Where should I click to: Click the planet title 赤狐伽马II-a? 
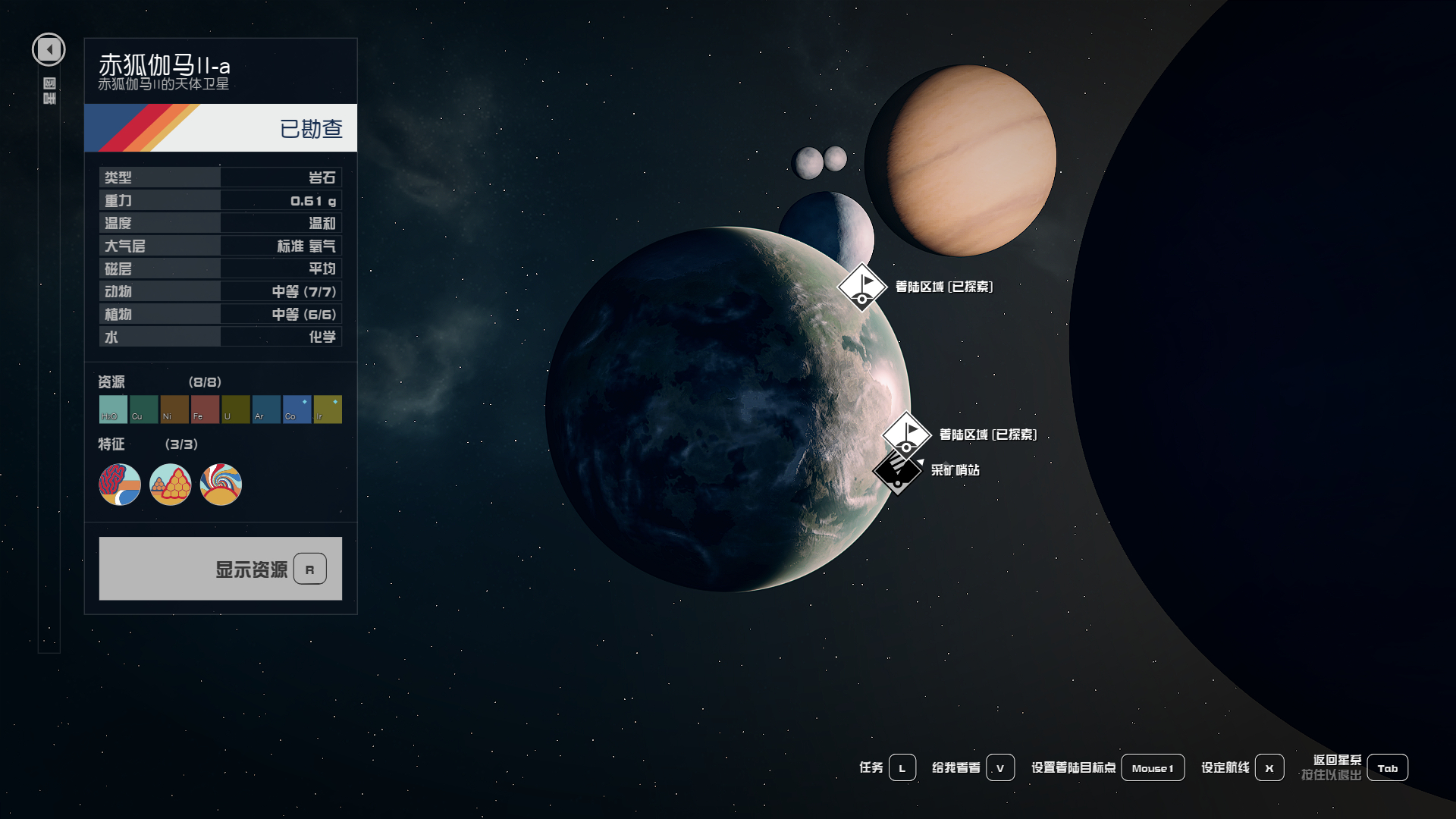tap(164, 64)
